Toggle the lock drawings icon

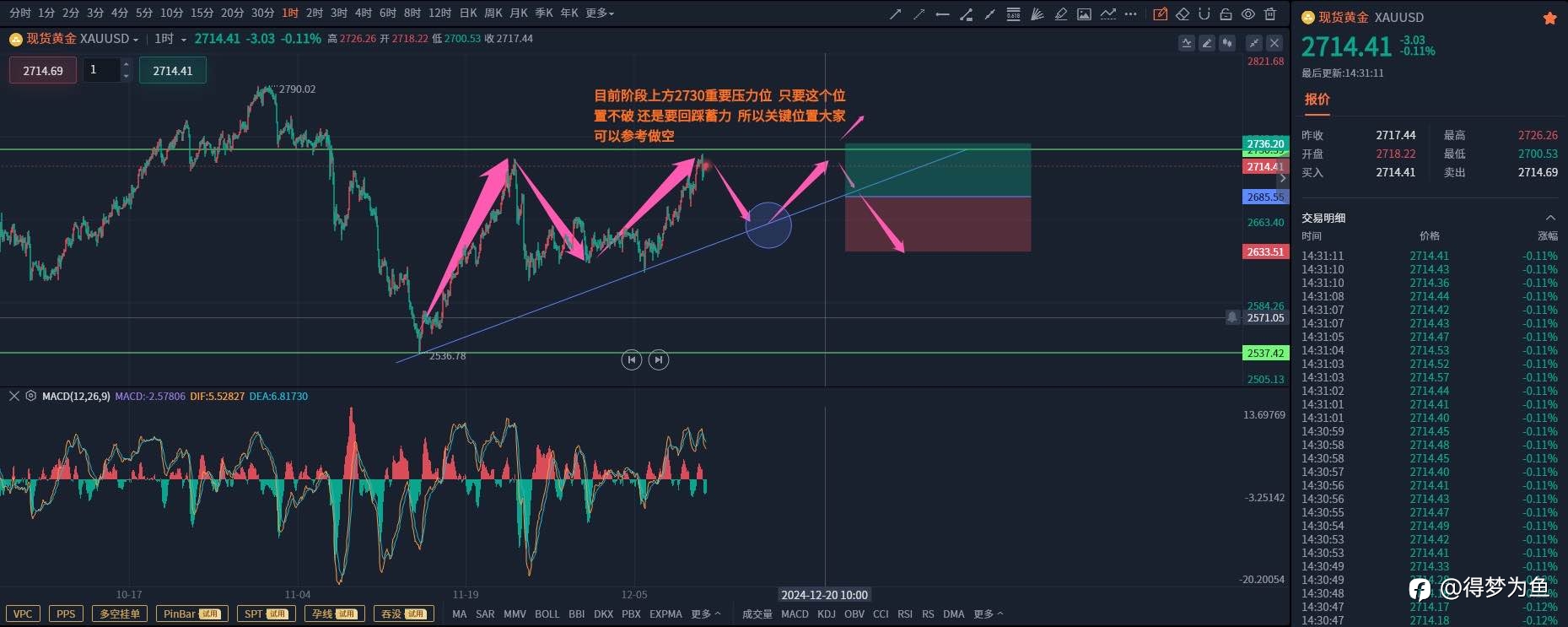1226,14
